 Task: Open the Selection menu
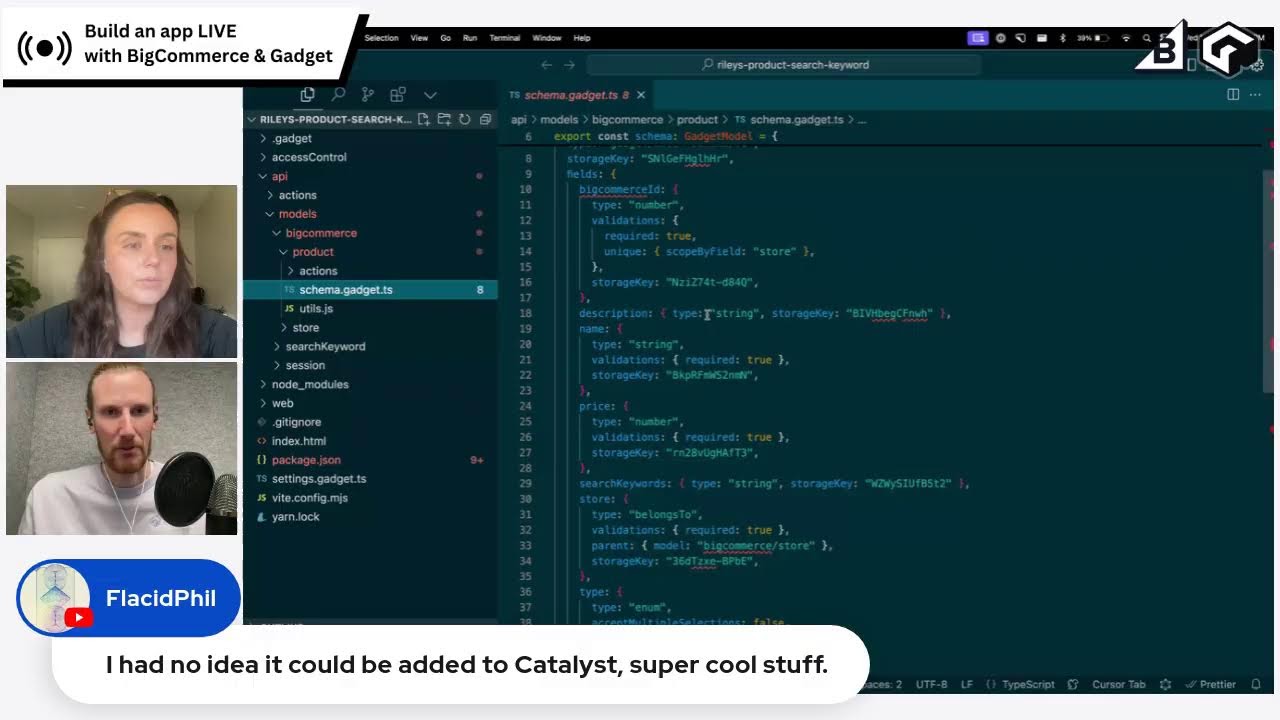coord(381,38)
